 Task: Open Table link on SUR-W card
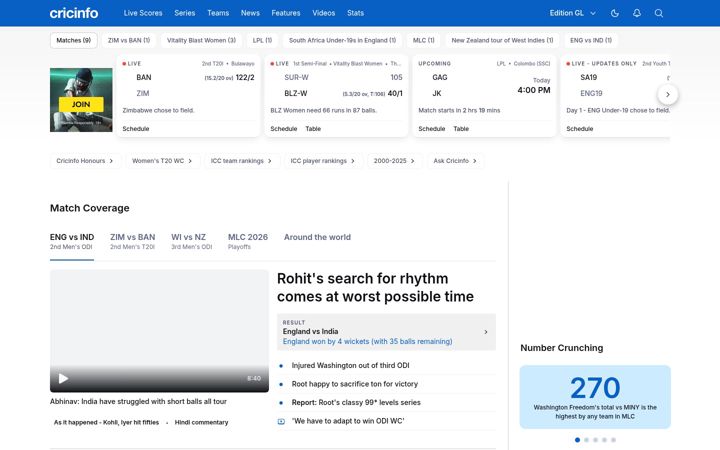313,129
